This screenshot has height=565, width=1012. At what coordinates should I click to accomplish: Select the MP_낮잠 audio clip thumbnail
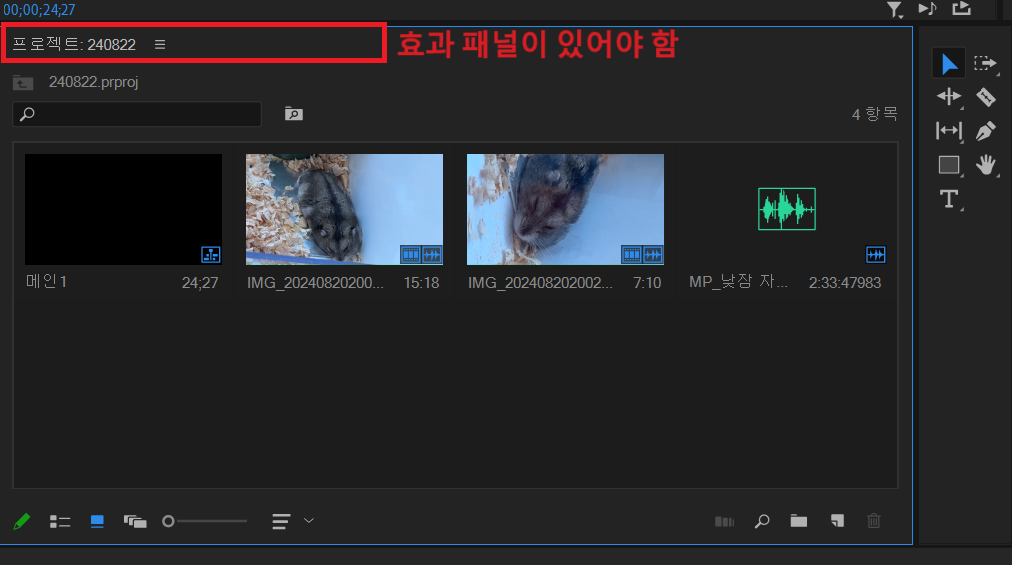tap(787, 209)
